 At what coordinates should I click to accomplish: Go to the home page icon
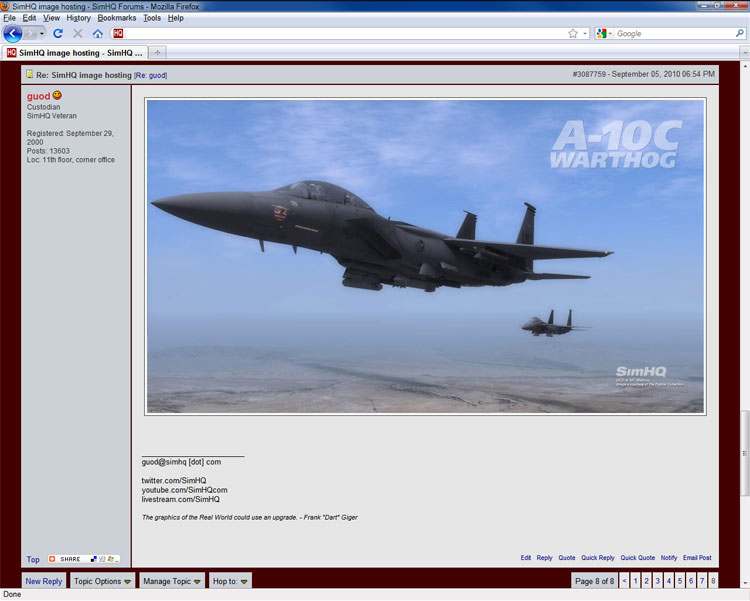[98, 33]
